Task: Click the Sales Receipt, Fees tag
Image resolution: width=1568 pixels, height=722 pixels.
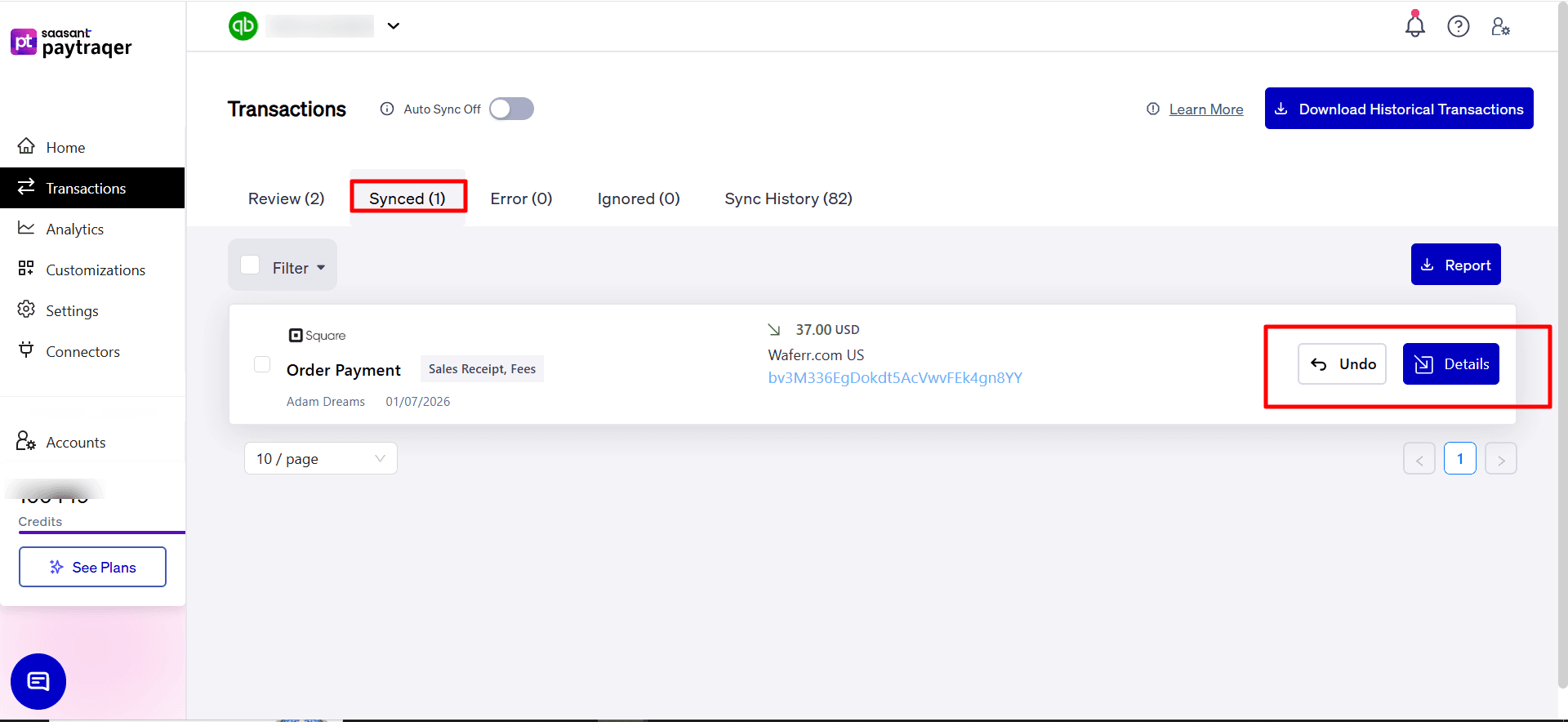Action: pyautogui.click(x=482, y=369)
